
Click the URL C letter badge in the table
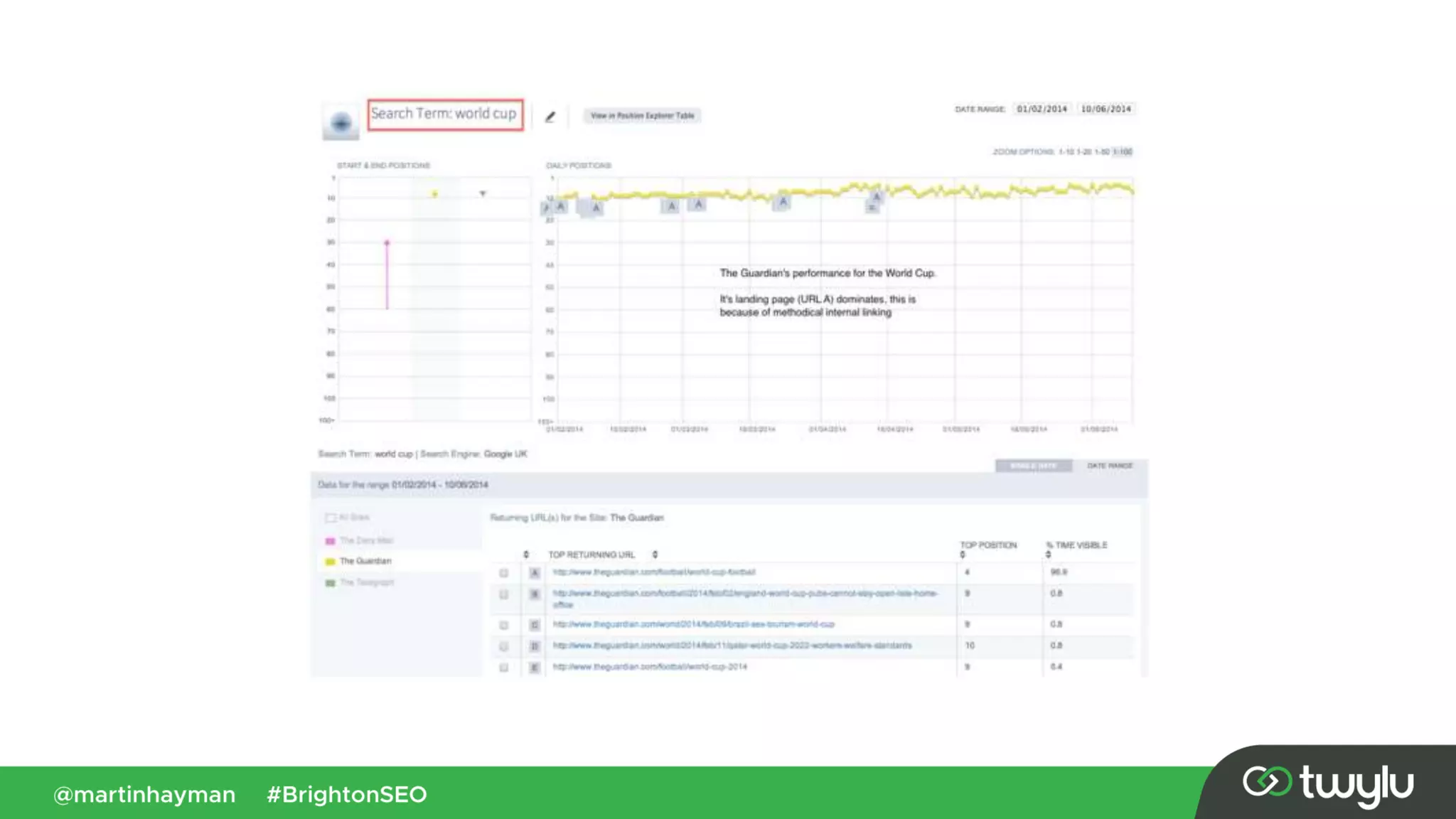pos(535,625)
